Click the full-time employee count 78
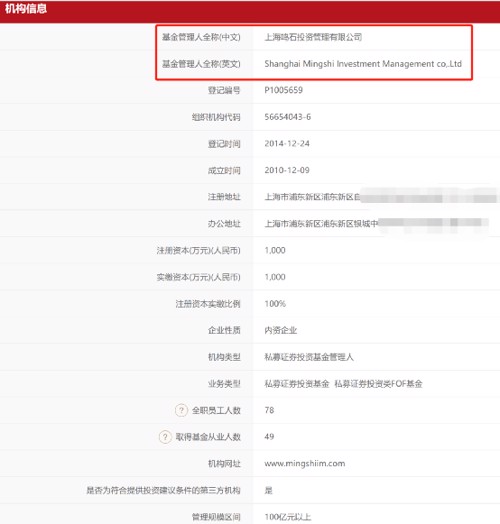This screenshot has width=500, height=524. (269, 410)
